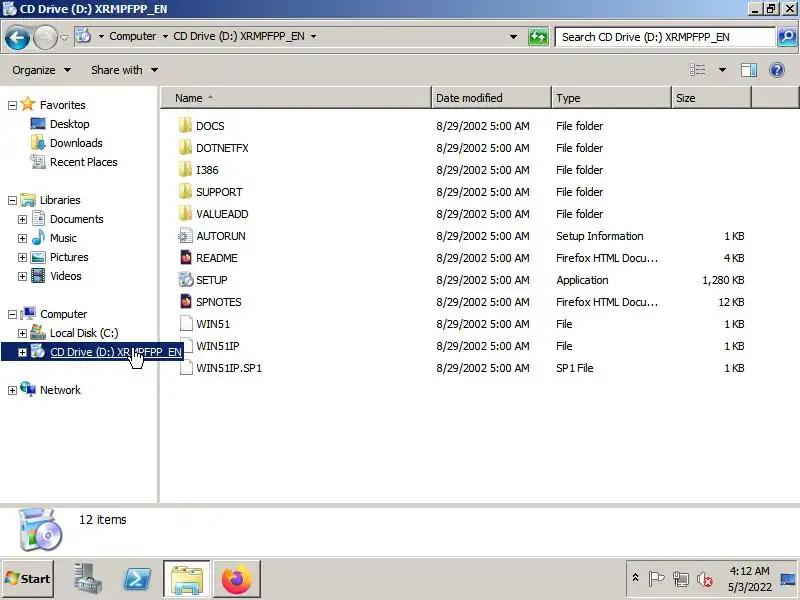Screen dimensions: 800x600
Task: Open the Start menu
Action: 28,579
